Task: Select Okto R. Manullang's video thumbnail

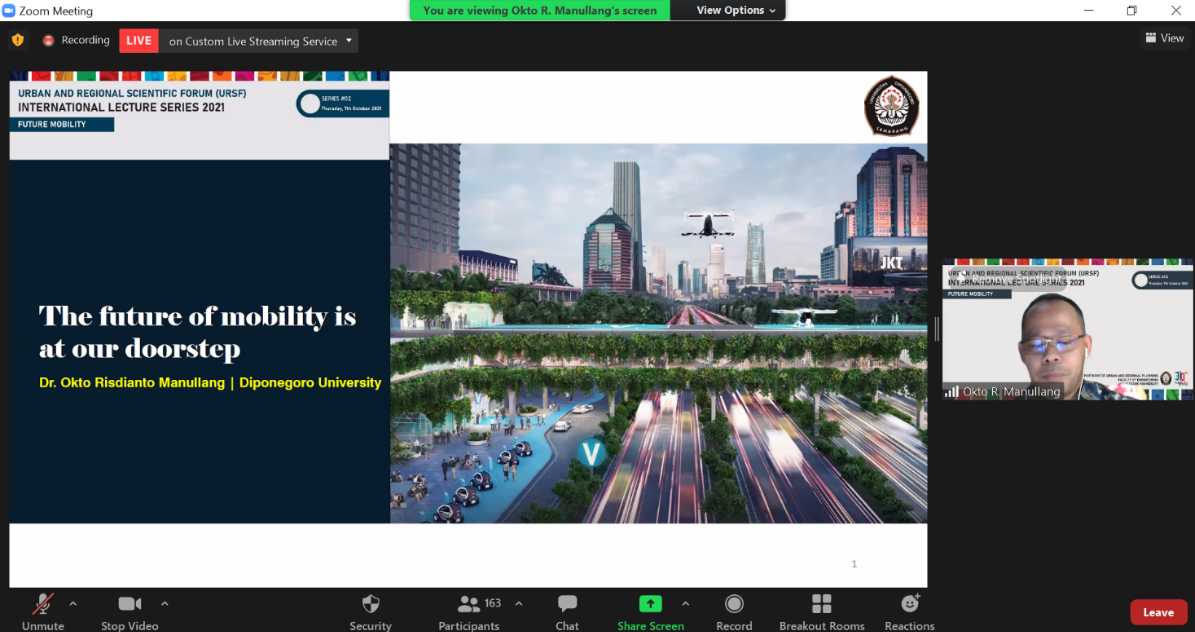Action: 1067,329
